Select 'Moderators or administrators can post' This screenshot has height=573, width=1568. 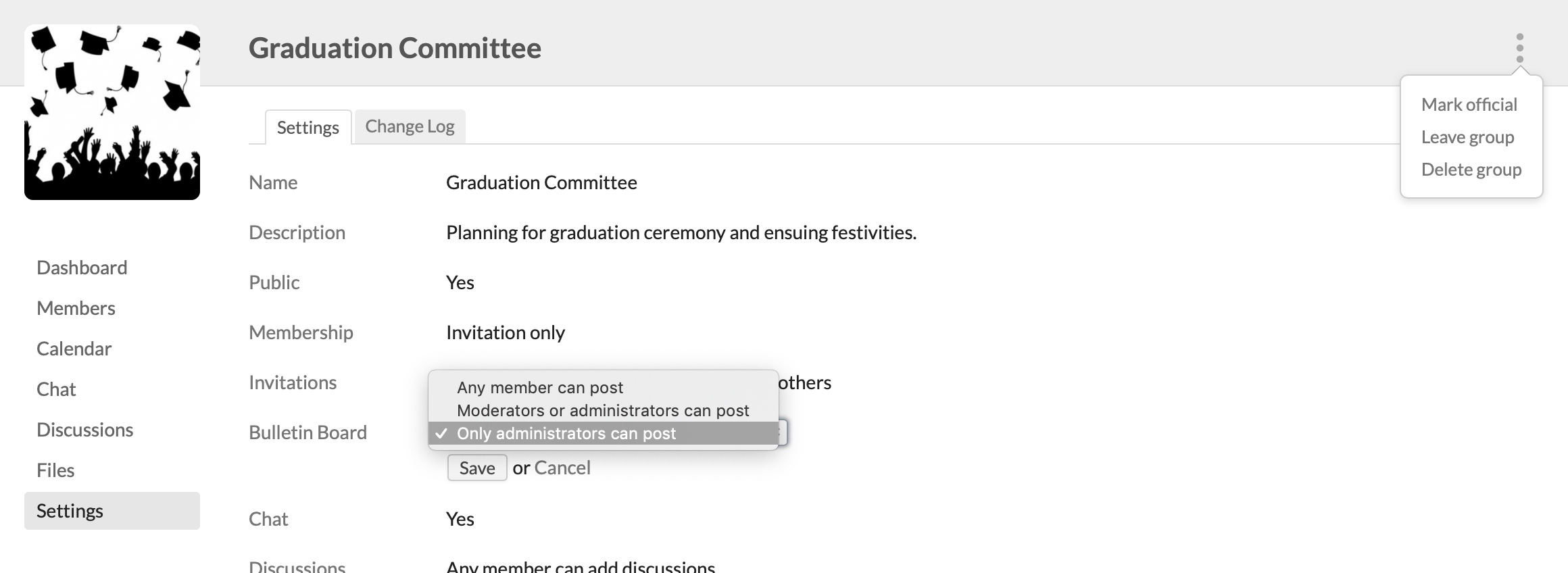pos(602,411)
